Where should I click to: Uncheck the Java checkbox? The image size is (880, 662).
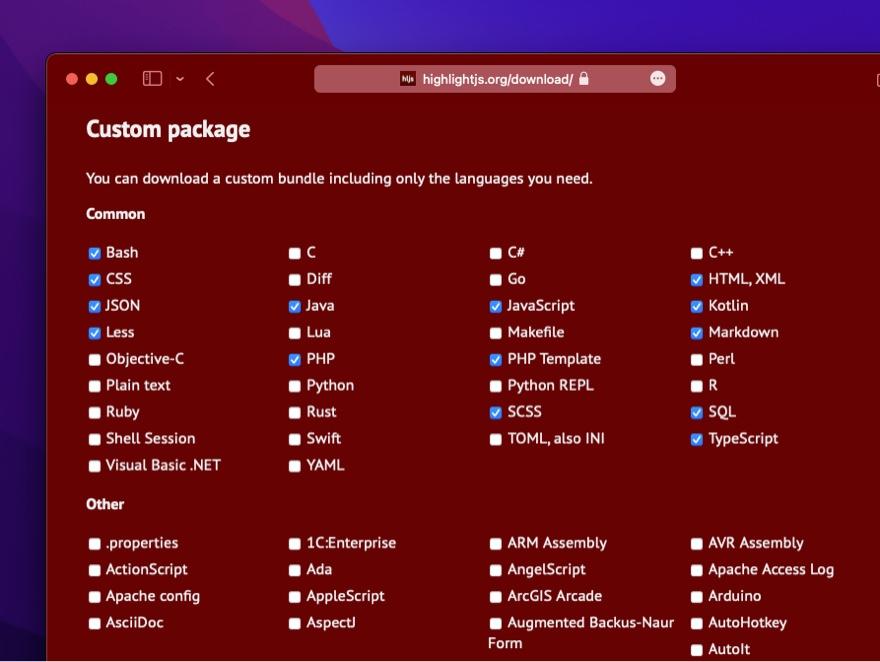pos(295,307)
